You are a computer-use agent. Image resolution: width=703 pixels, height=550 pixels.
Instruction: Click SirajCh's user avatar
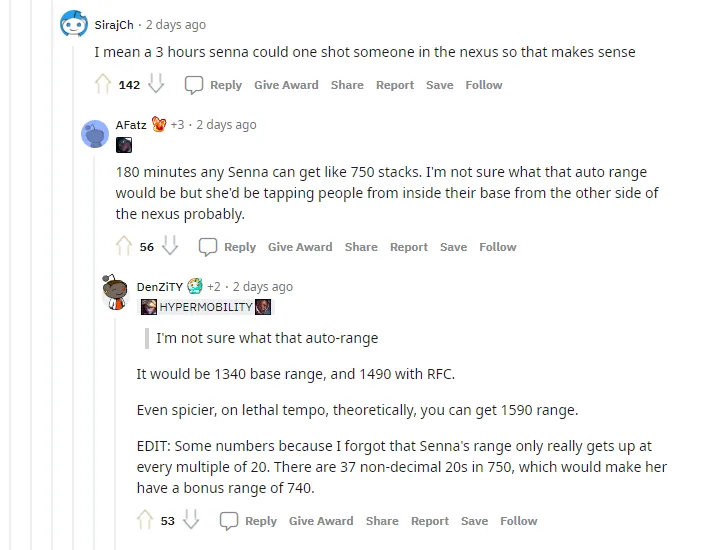tap(73, 24)
